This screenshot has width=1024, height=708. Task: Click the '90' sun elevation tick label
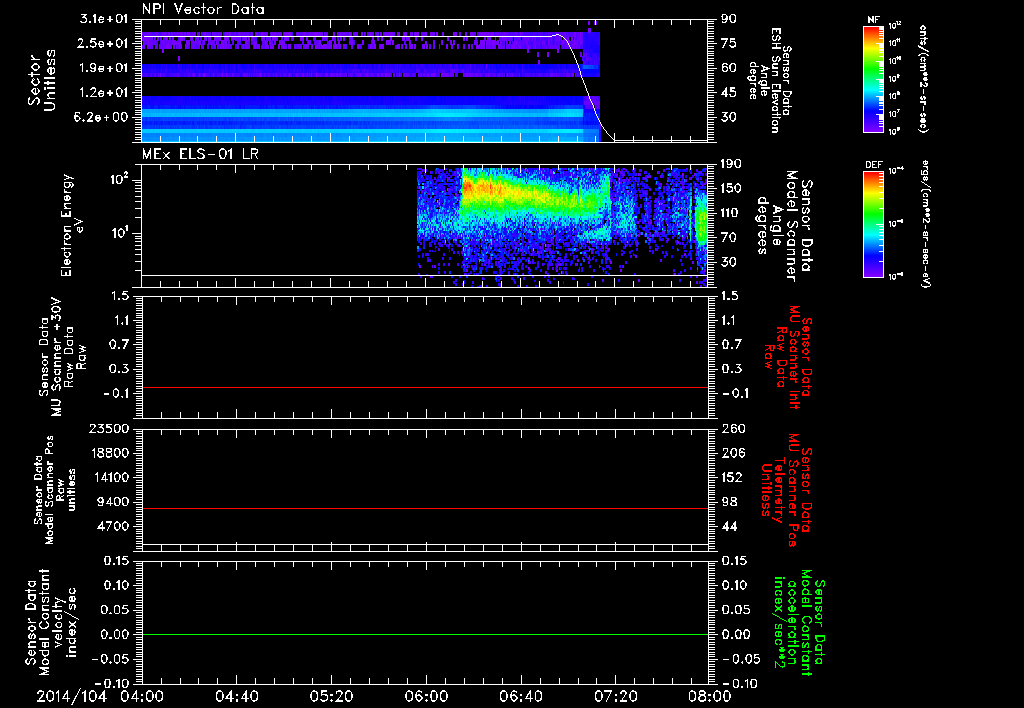point(728,19)
